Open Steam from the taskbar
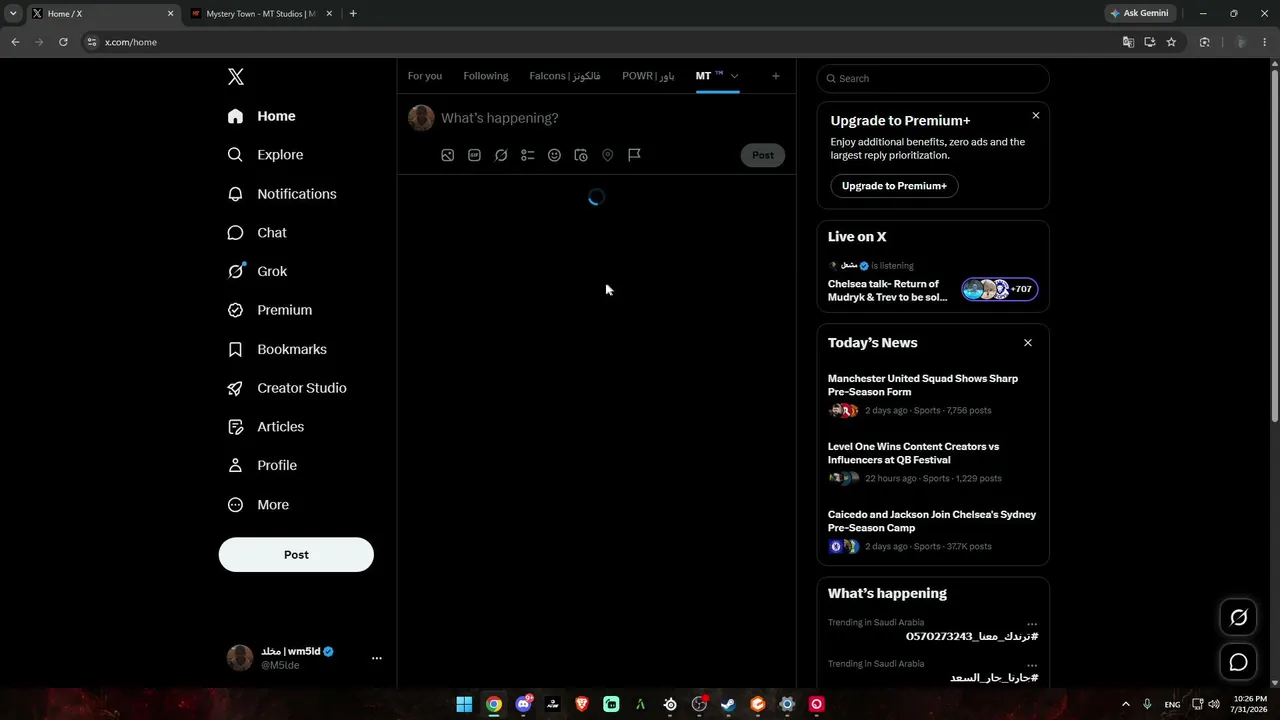The height and width of the screenshot is (720, 1280). tap(728, 704)
